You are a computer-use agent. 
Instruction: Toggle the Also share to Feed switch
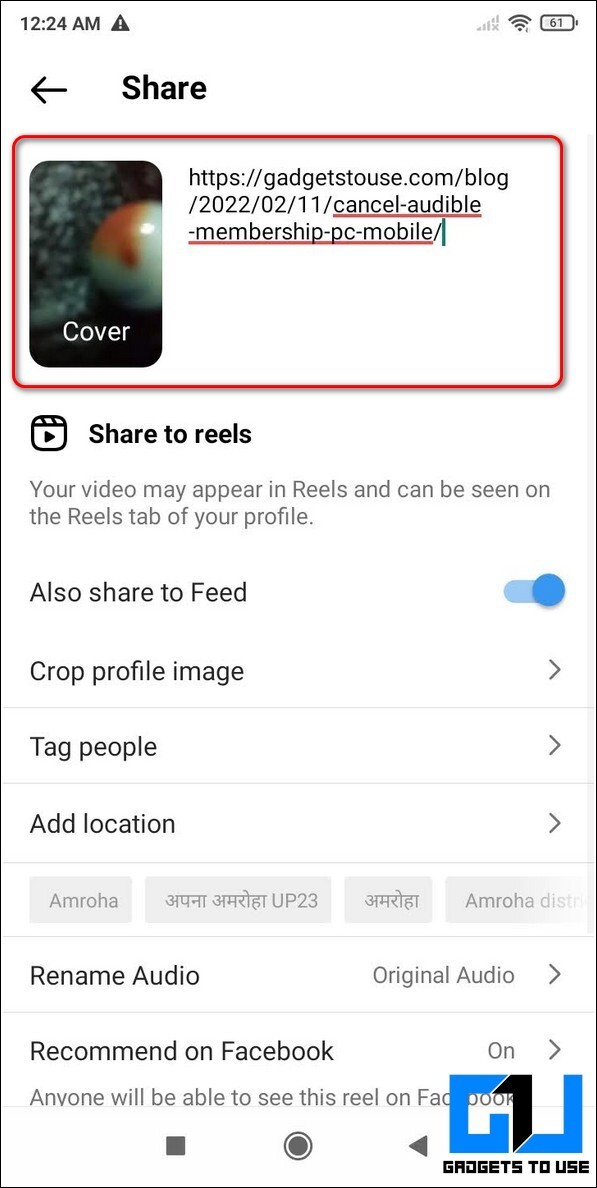click(535, 591)
